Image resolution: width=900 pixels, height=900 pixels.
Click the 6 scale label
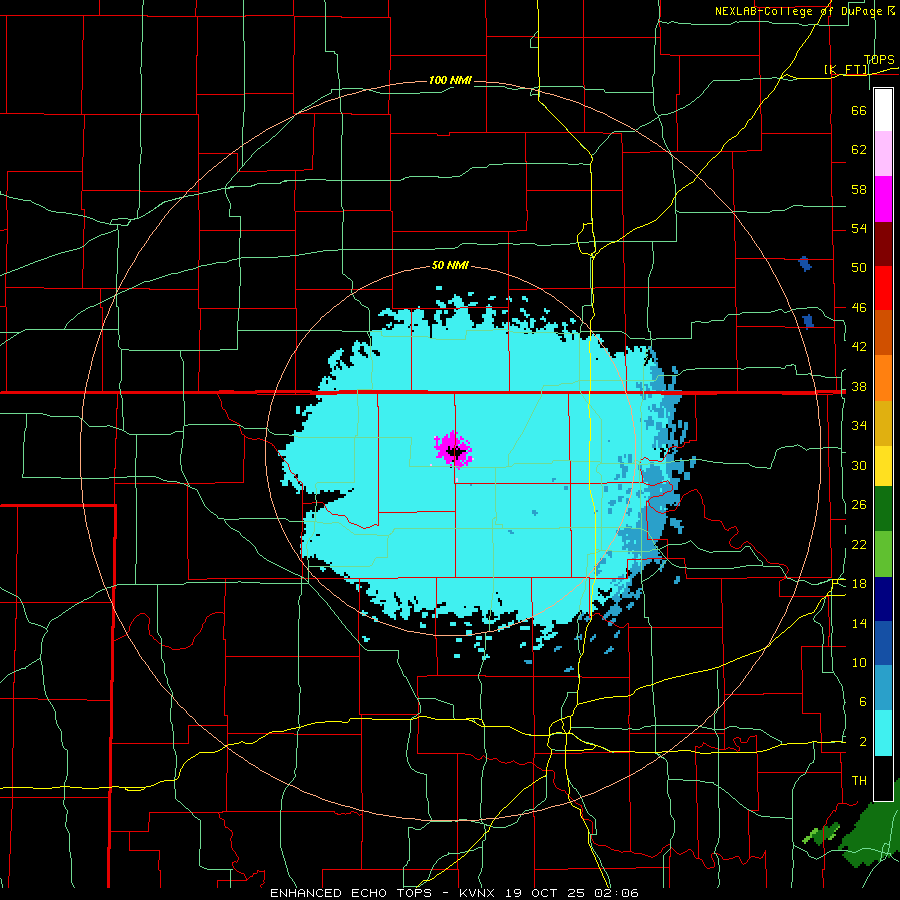pyautogui.click(x=862, y=702)
